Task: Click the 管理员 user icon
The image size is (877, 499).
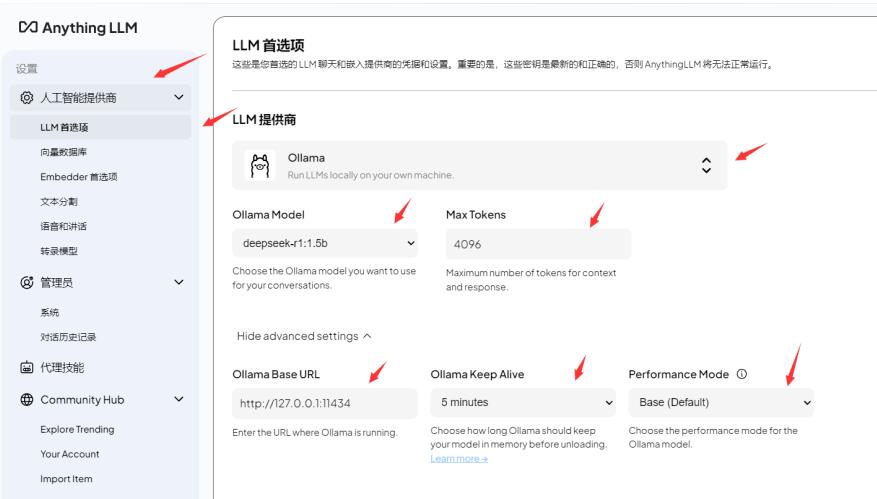Action: point(26,283)
